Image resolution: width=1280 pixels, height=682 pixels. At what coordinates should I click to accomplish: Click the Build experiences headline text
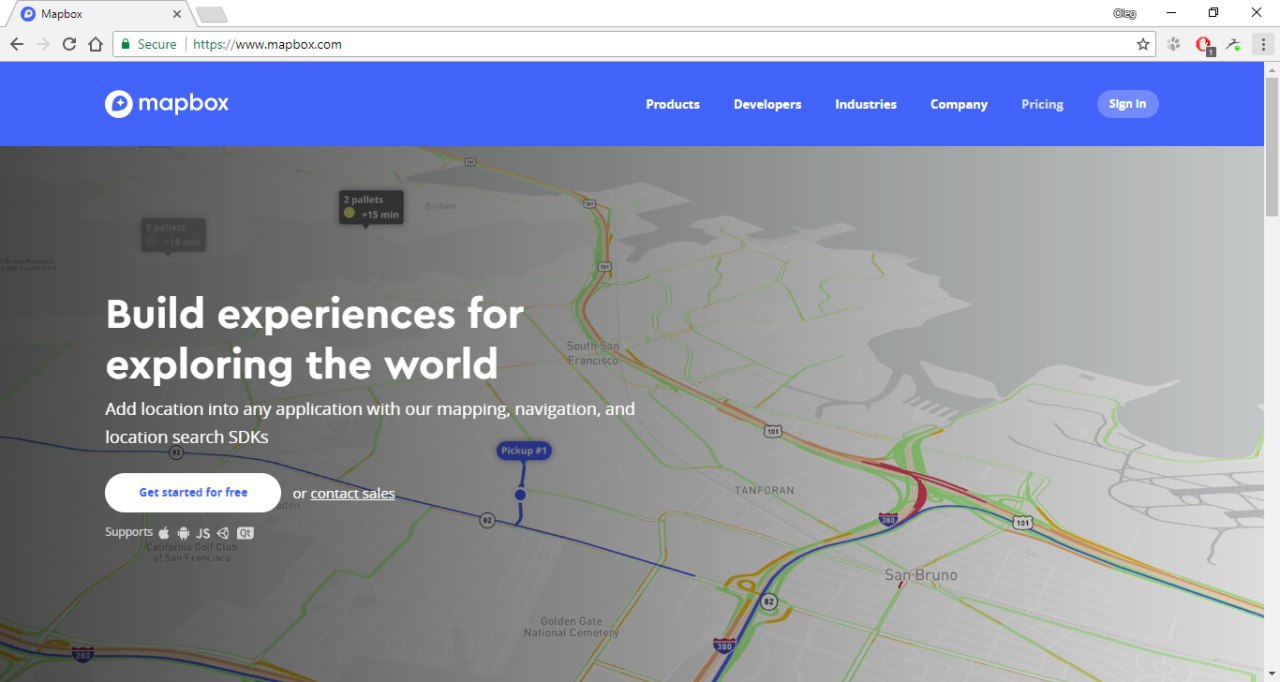315,339
